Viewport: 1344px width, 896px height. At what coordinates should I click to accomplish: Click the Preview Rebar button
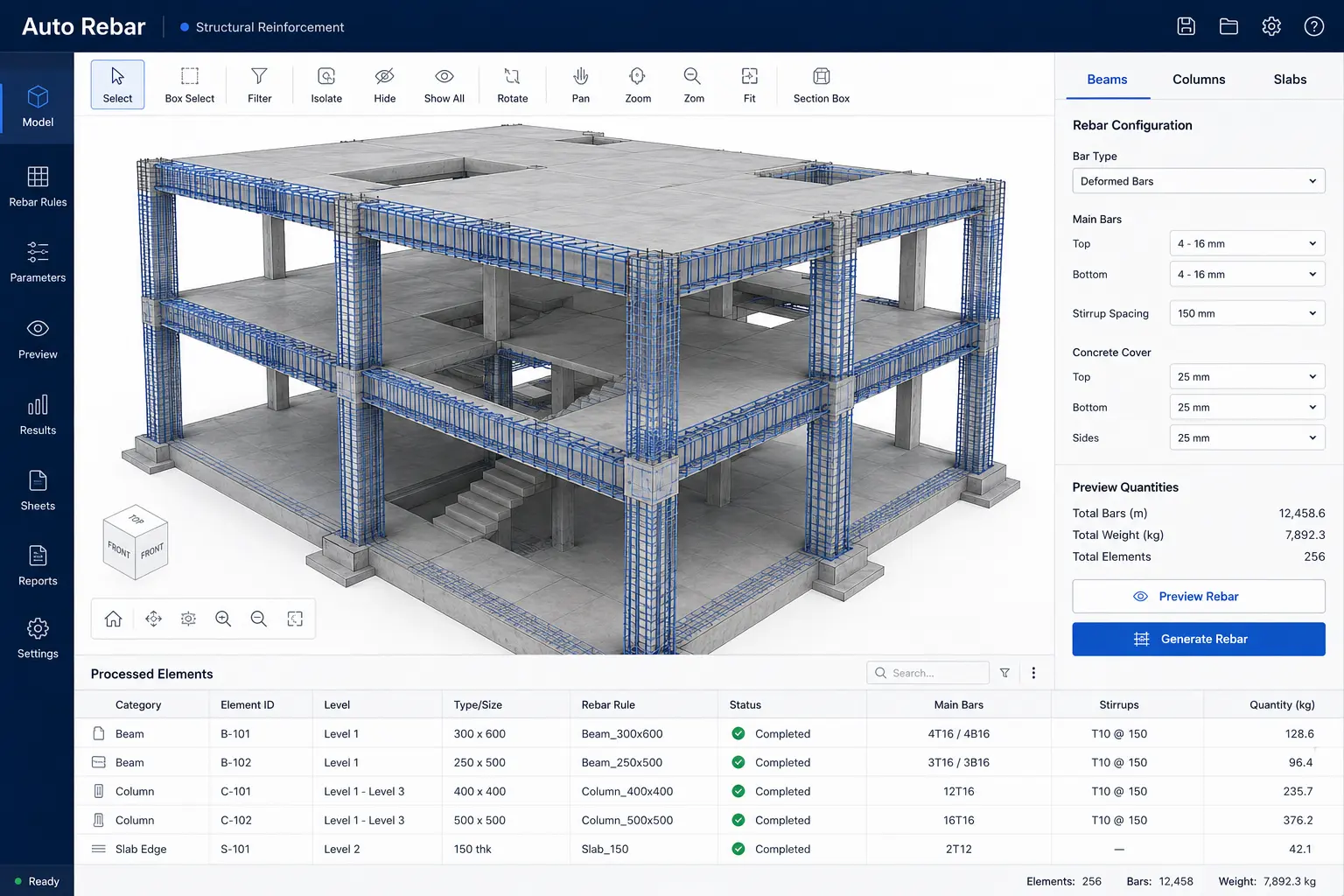click(x=1199, y=596)
